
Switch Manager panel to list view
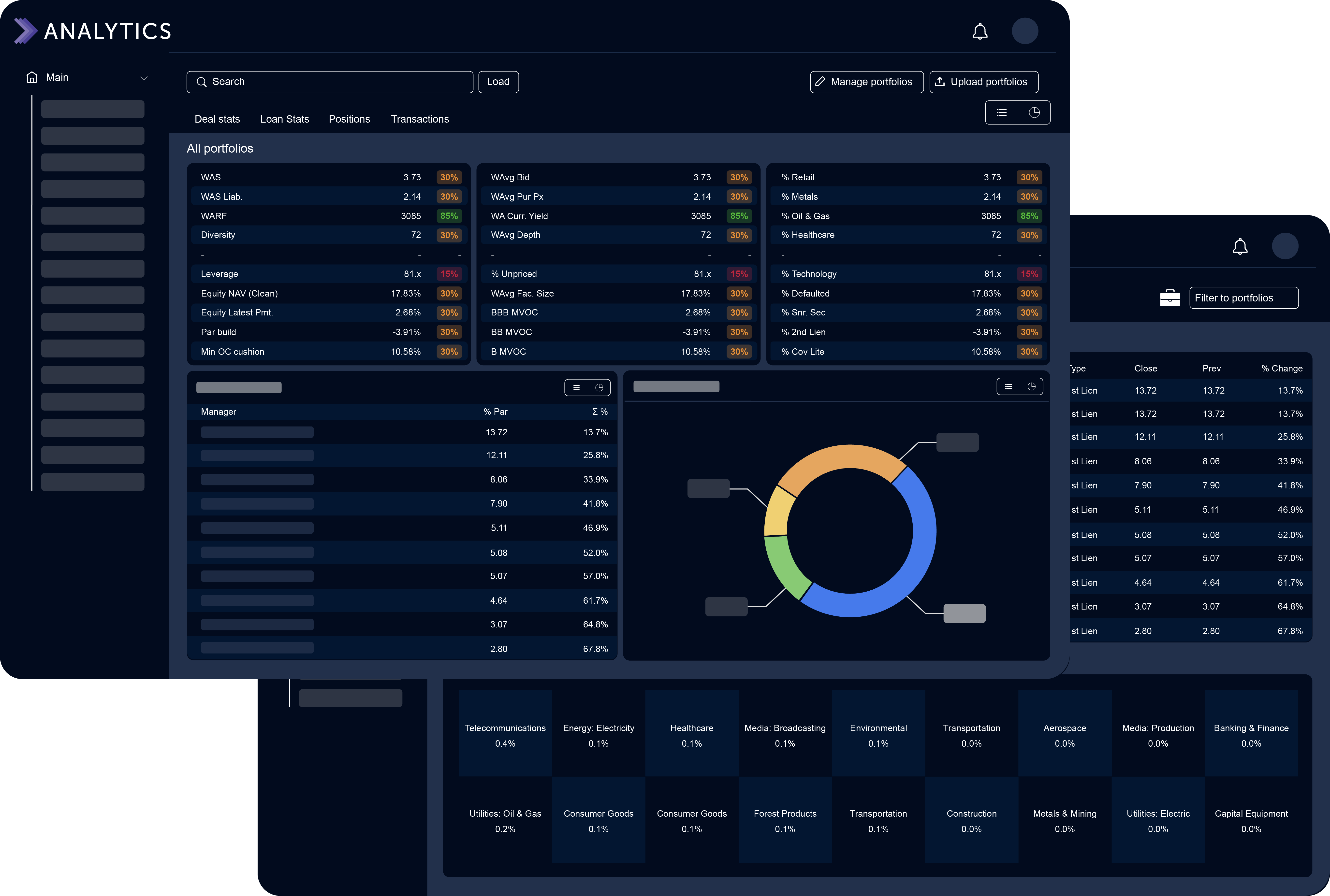pos(576,387)
